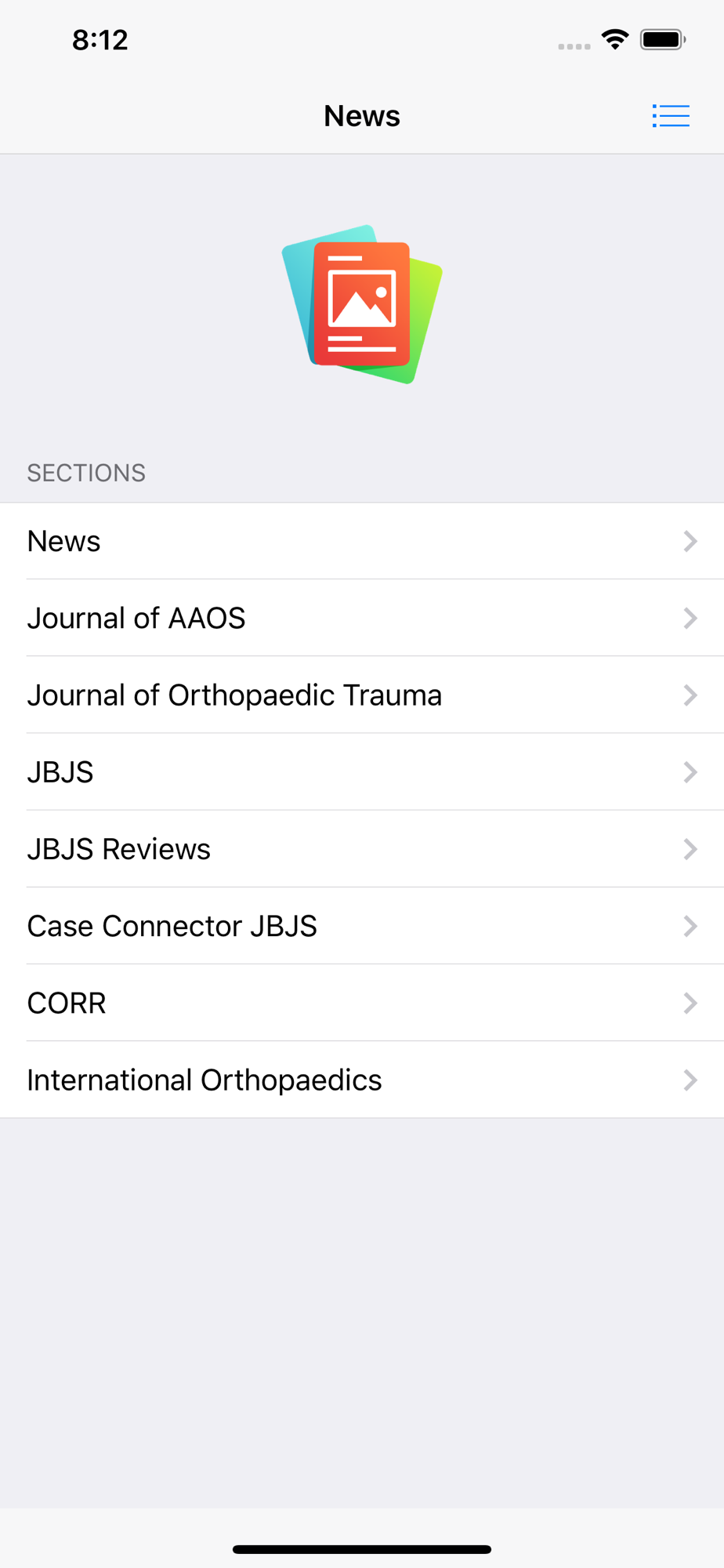The image size is (724, 1568).
Task: Tap the chevron next to CORR
Action: click(x=690, y=1002)
